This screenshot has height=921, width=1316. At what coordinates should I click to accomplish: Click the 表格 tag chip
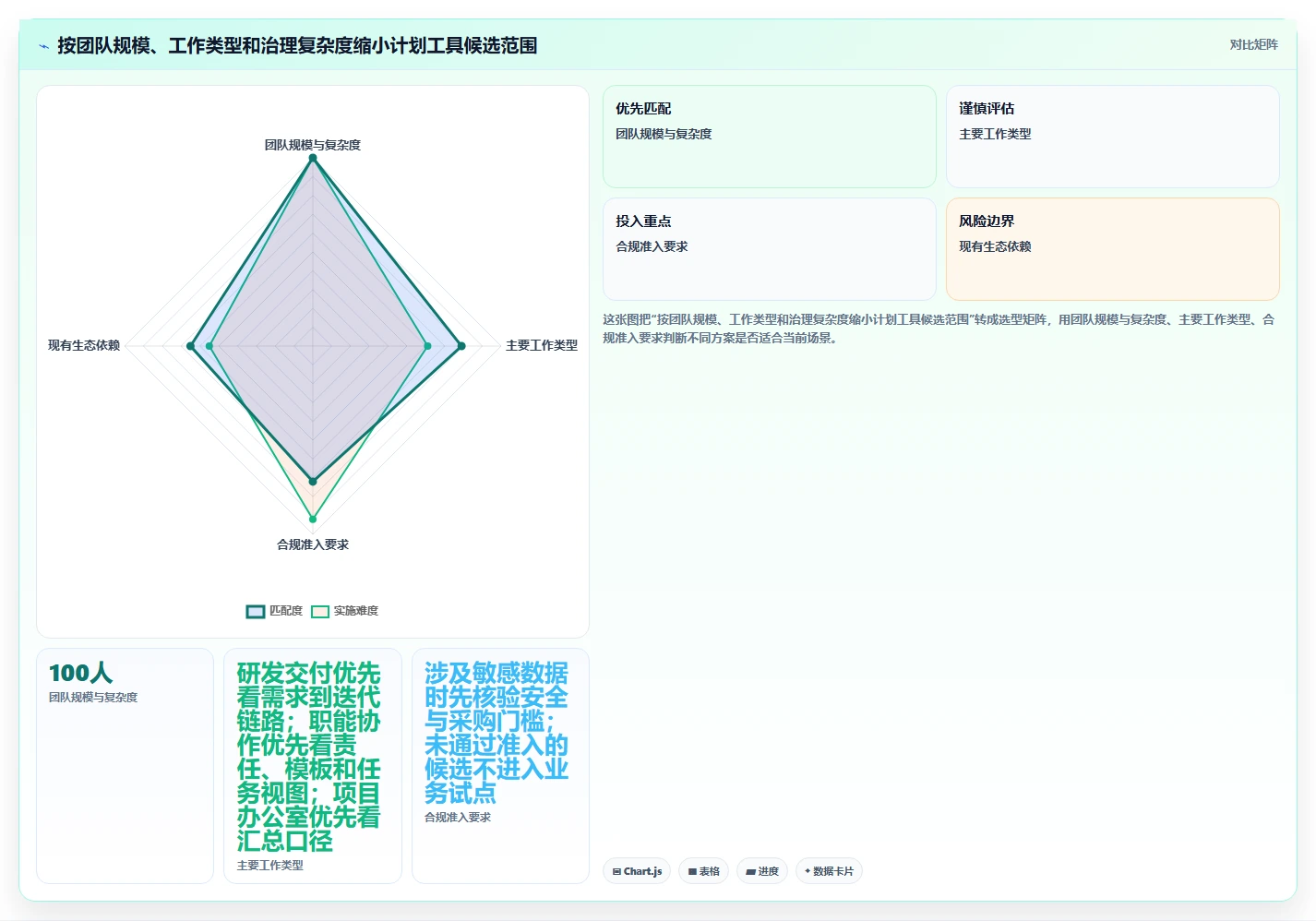pos(703,871)
